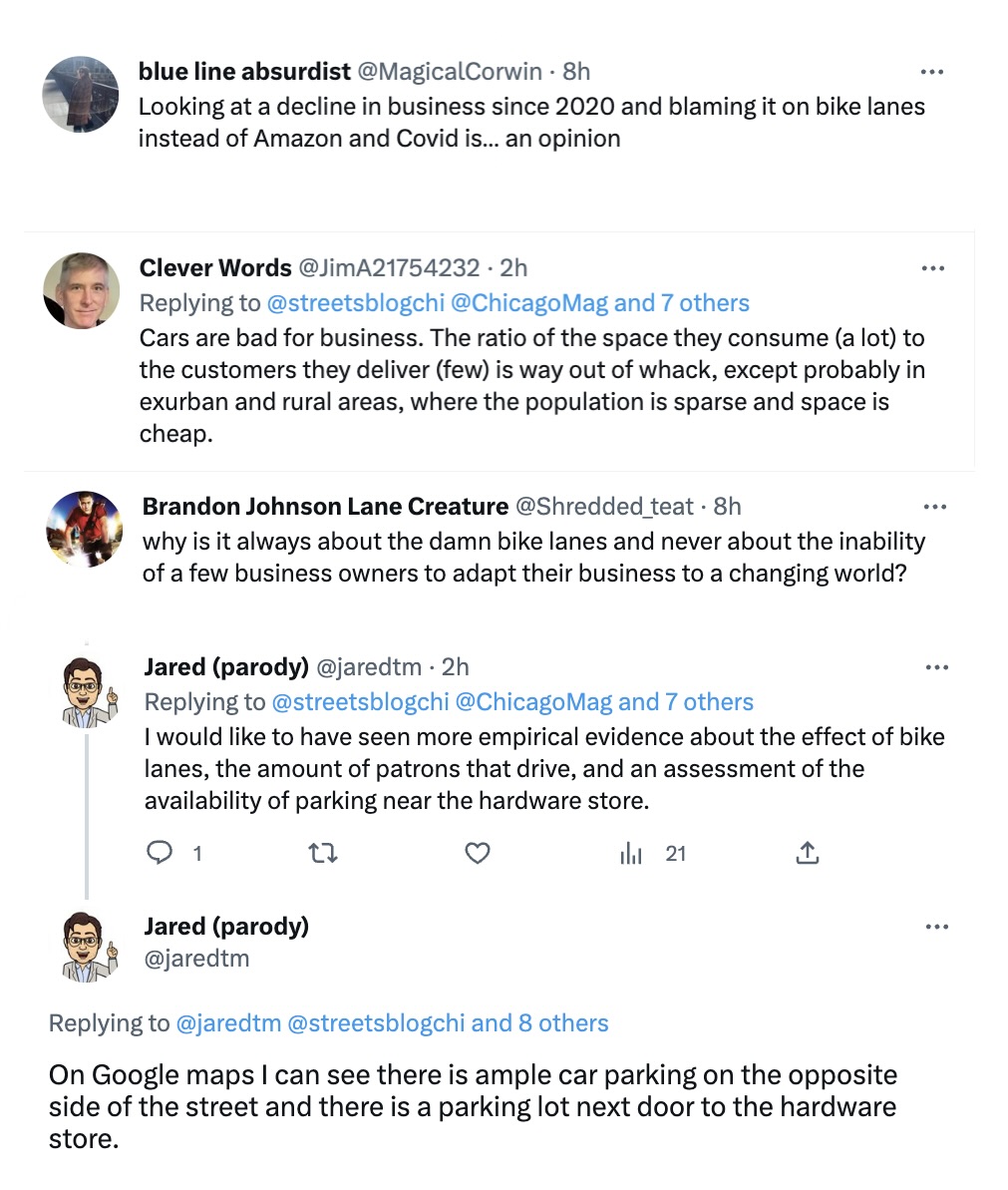Open more options on Jared's first tweet
This screenshot has width=1008, height=1190.
coord(937,667)
